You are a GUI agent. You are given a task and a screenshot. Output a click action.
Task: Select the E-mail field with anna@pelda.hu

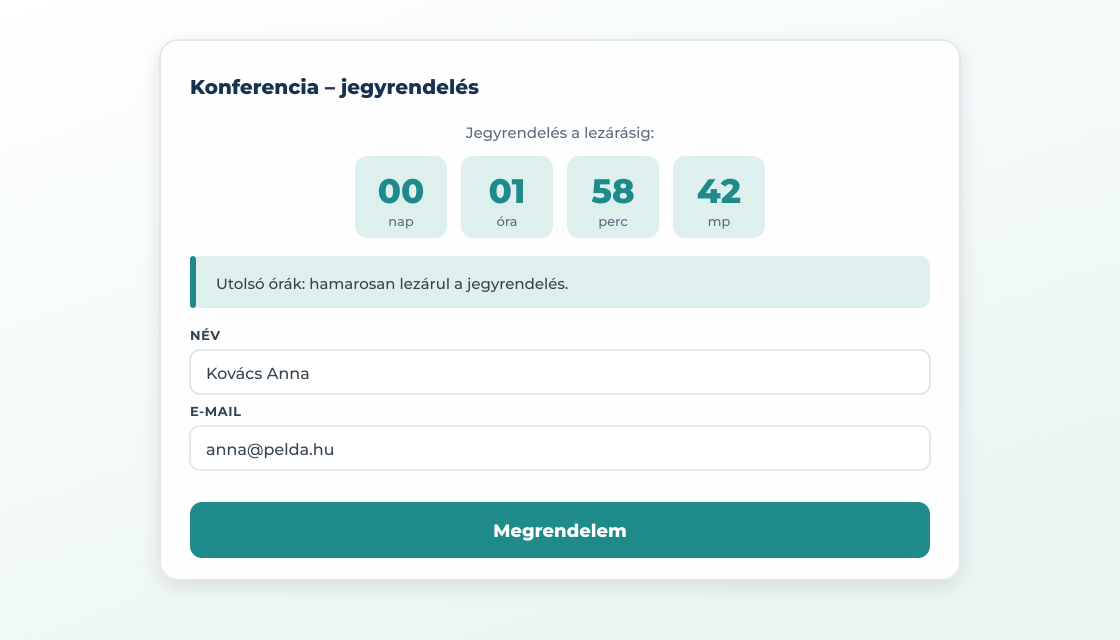[559, 448]
